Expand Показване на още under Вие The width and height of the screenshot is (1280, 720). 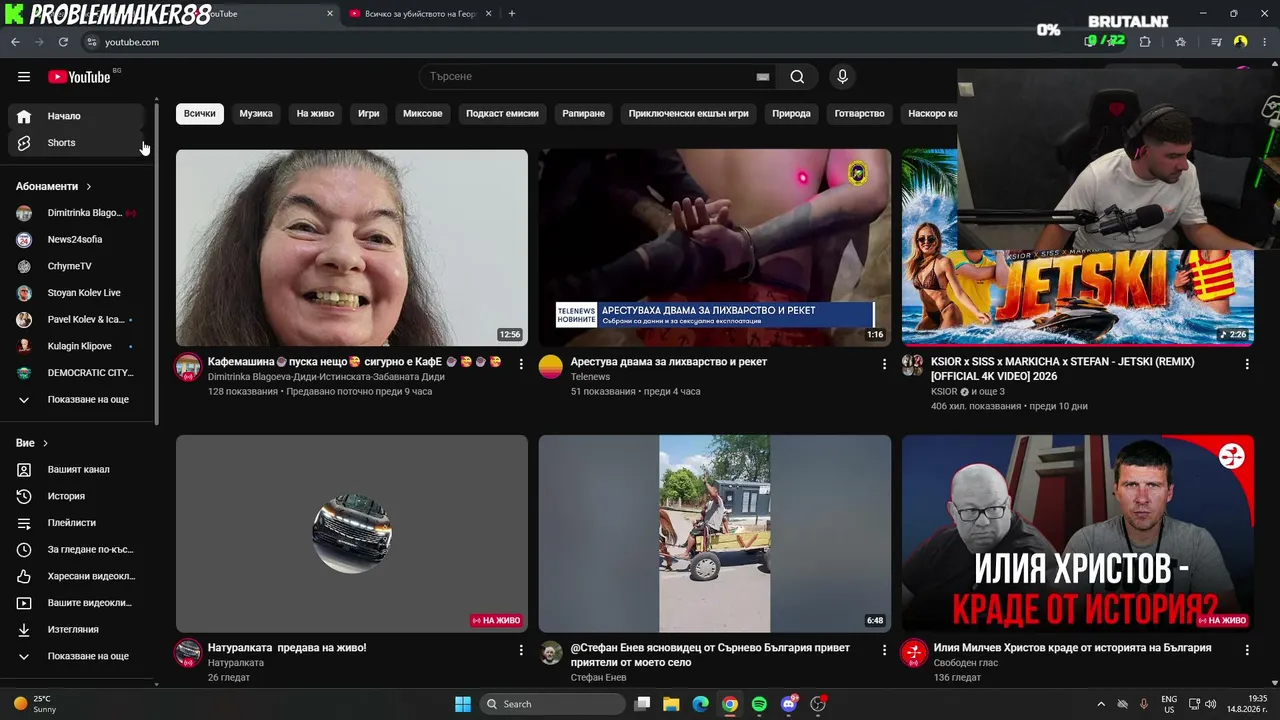(76, 657)
